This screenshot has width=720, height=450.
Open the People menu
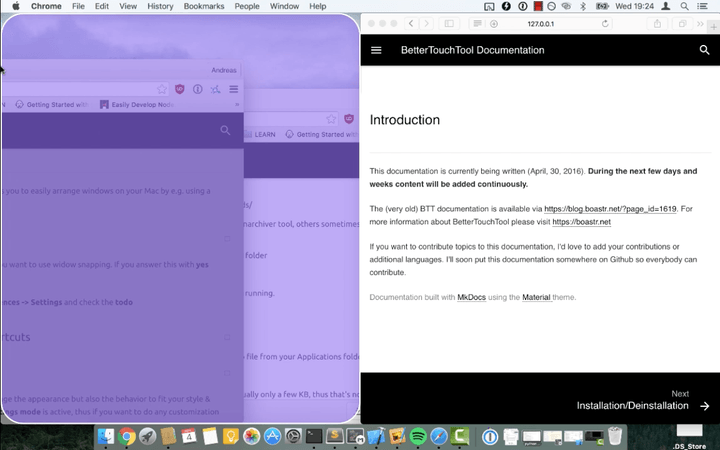point(247,6)
